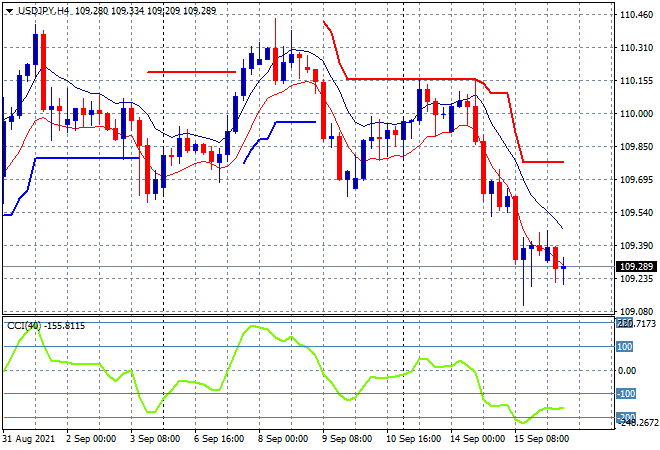
Task: Click the 15 Sep 08:00 time label
Action: click(541, 439)
